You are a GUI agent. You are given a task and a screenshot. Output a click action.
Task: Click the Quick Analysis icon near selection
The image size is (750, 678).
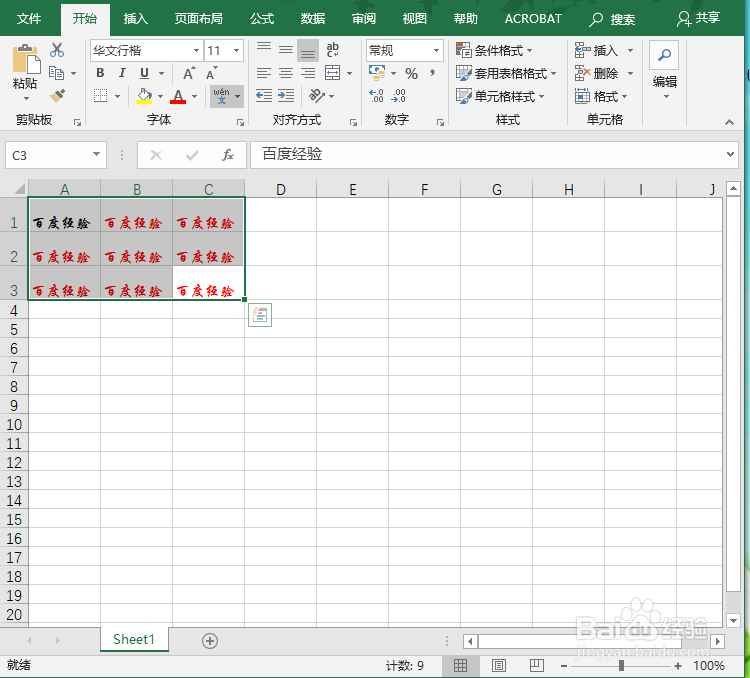[260, 315]
